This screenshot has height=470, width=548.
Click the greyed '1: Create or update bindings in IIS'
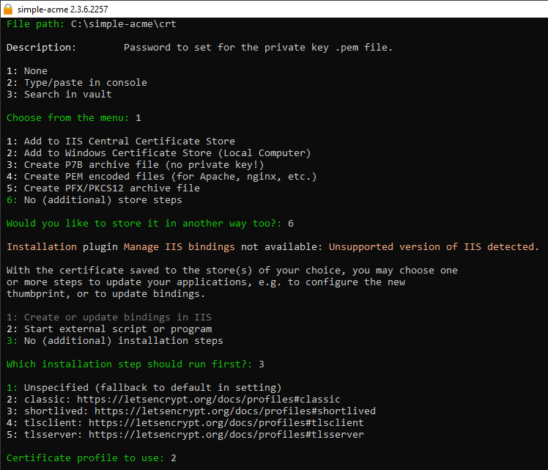[x=109, y=317]
